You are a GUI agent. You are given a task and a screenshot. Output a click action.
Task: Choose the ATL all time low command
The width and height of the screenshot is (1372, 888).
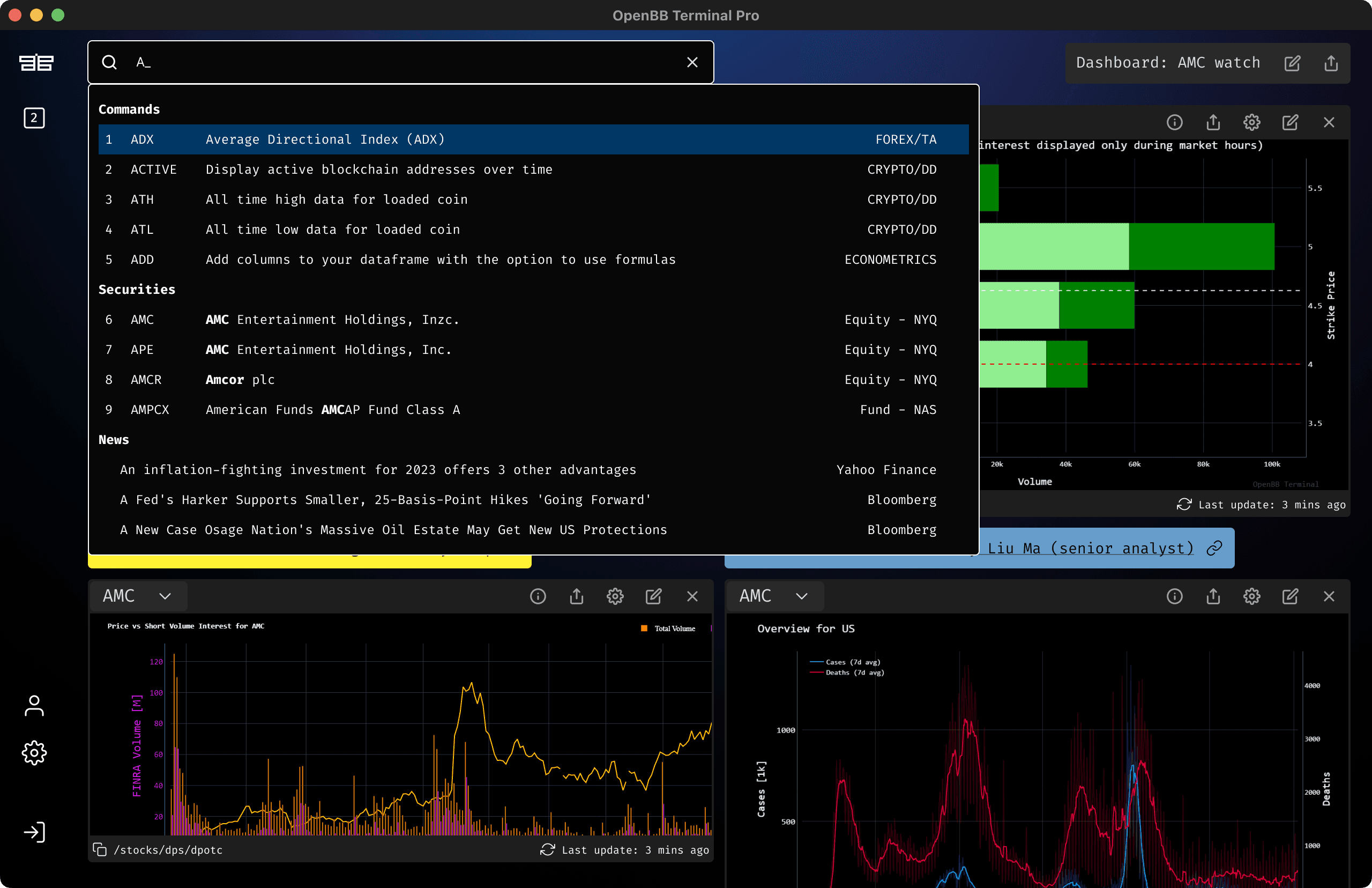(x=533, y=230)
